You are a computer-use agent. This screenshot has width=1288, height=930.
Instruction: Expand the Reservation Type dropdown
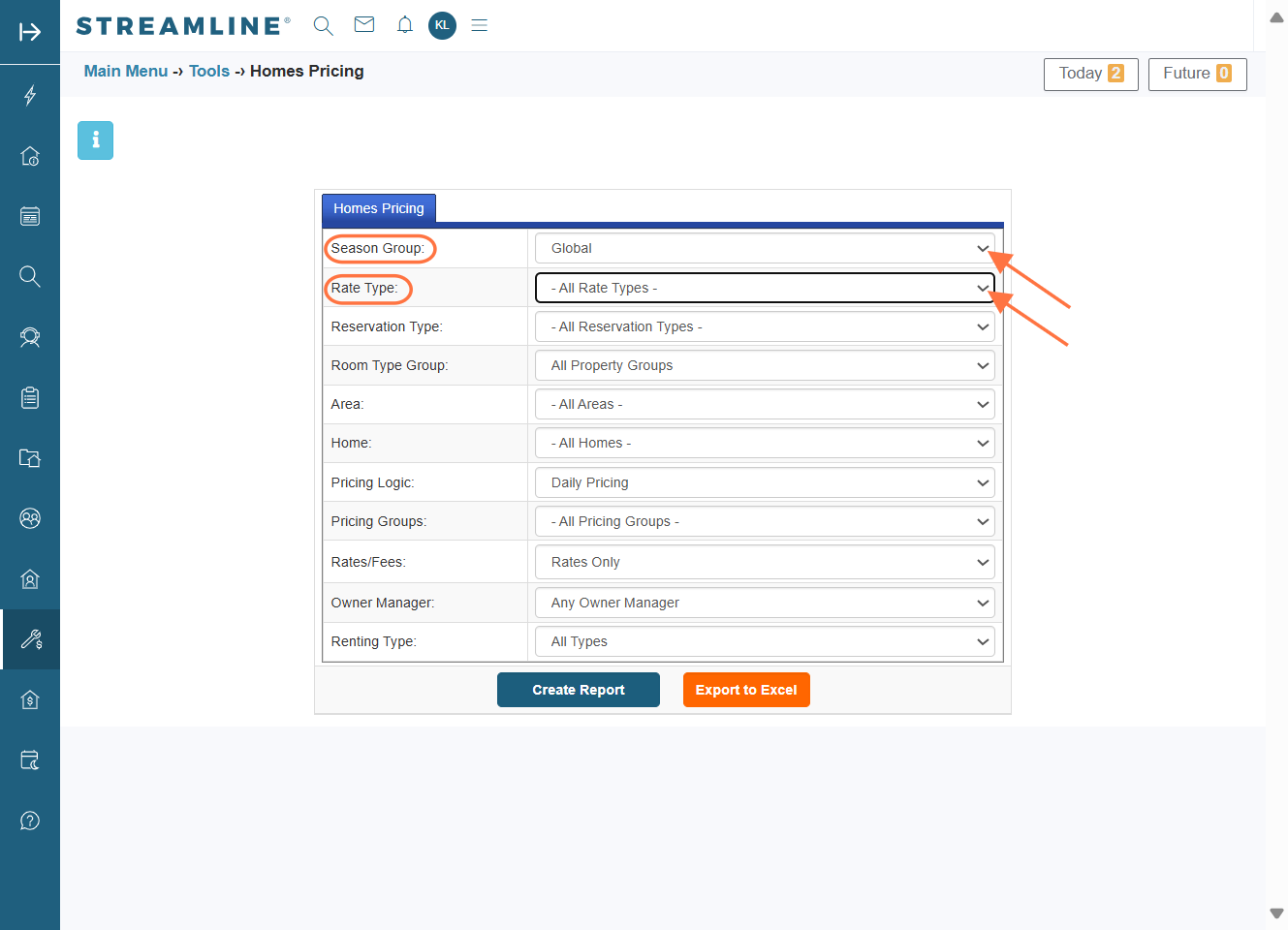pyautogui.click(x=765, y=326)
